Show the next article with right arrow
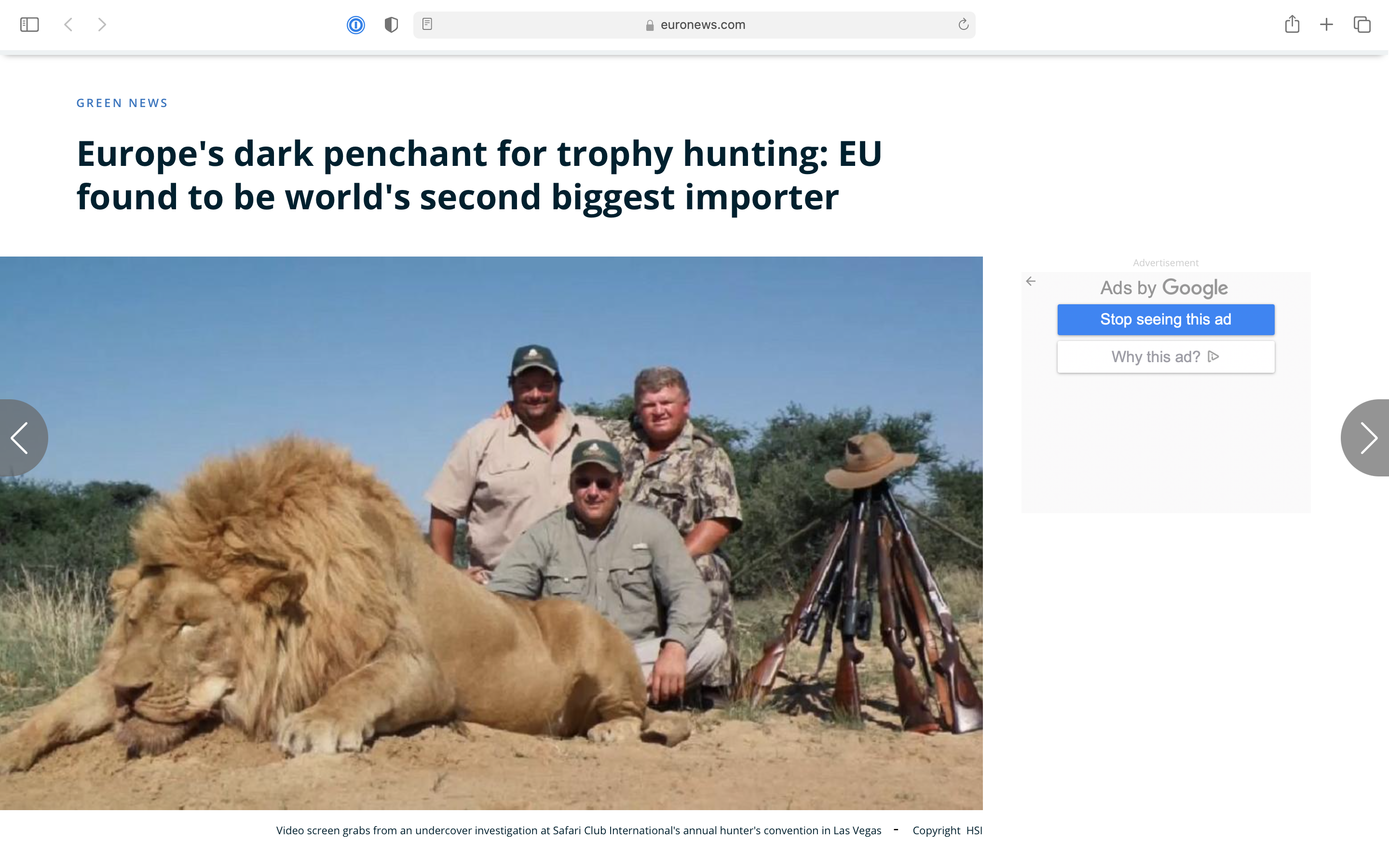The image size is (1389, 868). pos(1368,438)
